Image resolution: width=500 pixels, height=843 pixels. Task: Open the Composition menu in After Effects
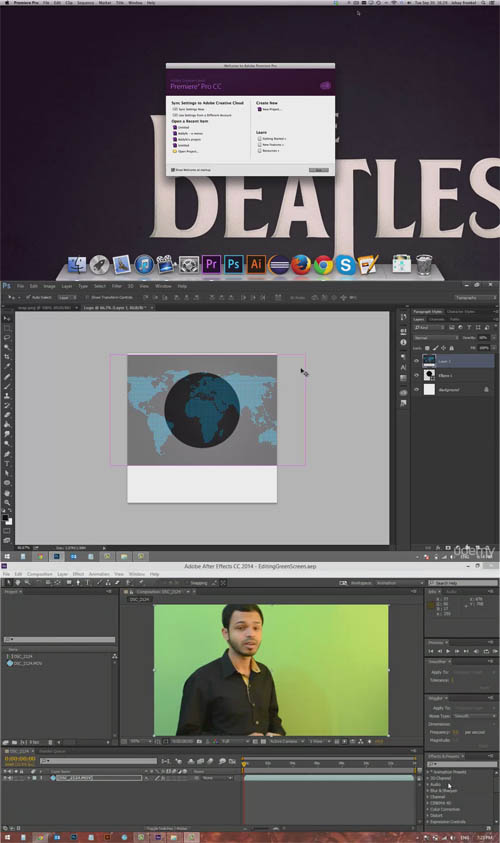(40, 574)
